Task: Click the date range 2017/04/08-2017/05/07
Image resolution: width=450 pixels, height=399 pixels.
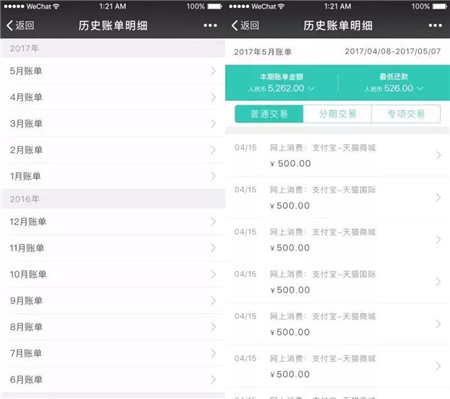Action: [x=393, y=51]
